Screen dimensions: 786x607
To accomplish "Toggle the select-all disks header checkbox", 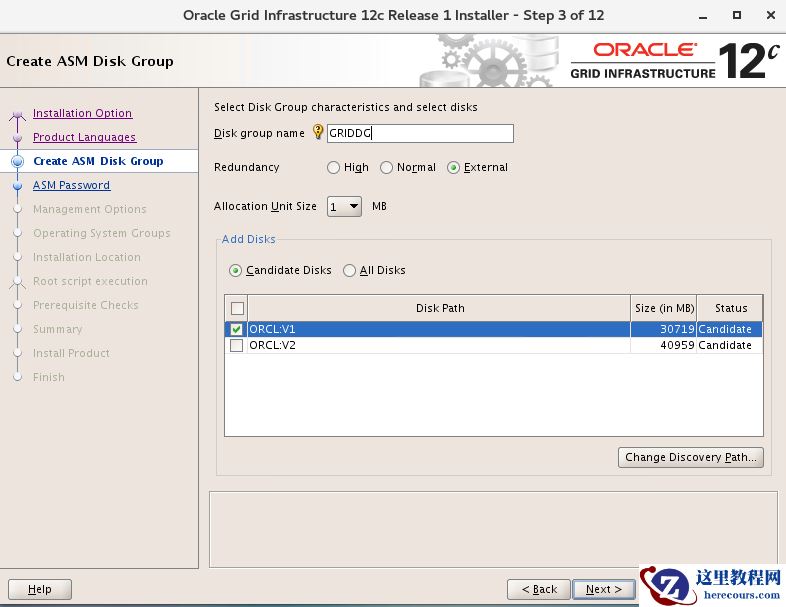I will point(237,308).
